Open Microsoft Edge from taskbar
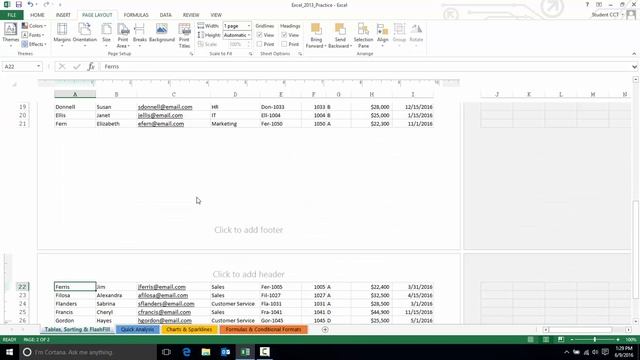Viewport: 640px width, 360px height. [x=187, y=352]
